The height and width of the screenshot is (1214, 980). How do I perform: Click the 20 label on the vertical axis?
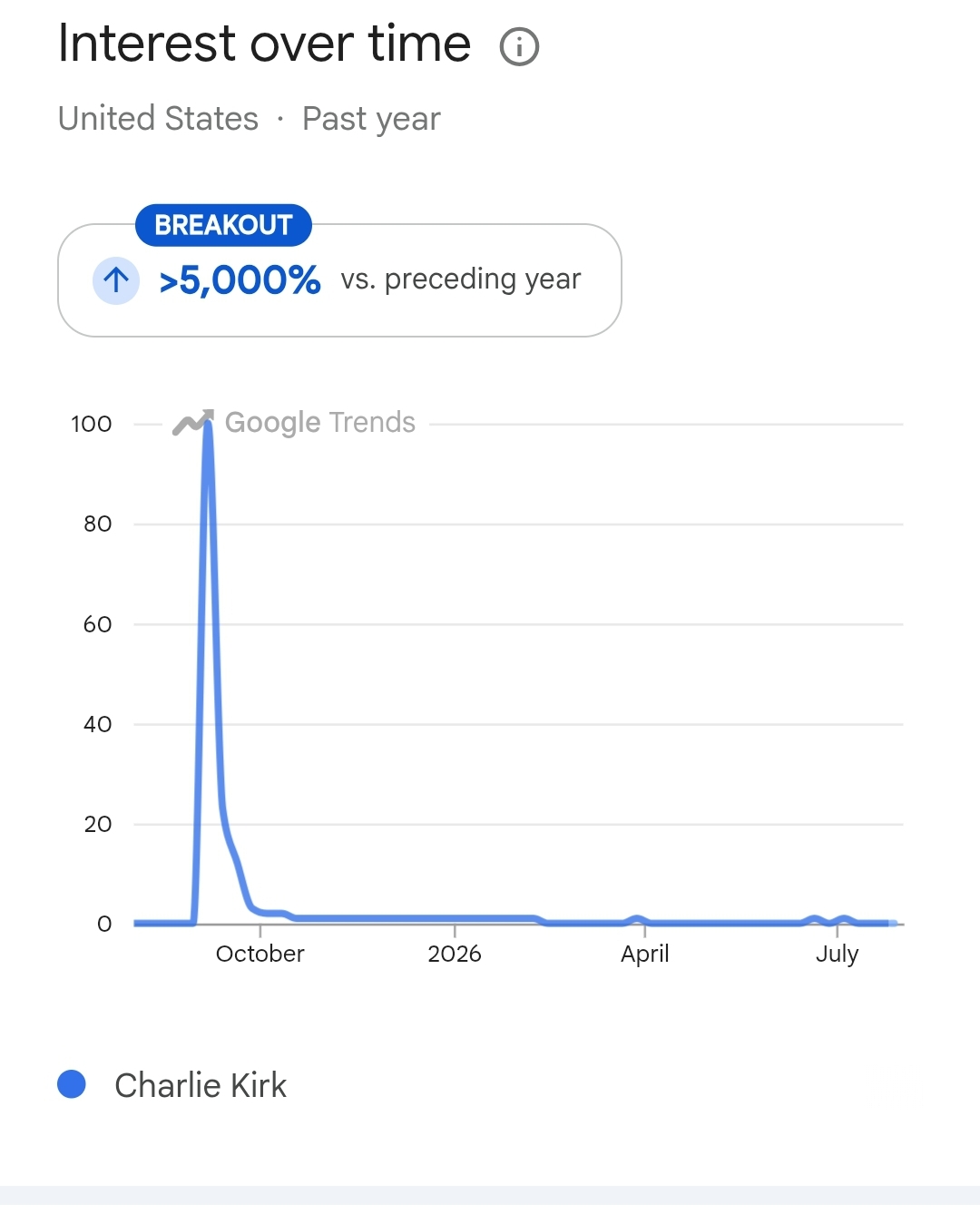click(97, 824)
